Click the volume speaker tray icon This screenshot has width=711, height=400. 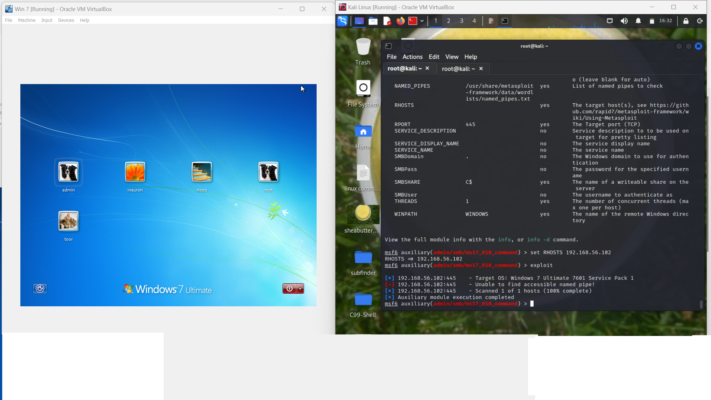pos(624,21)
